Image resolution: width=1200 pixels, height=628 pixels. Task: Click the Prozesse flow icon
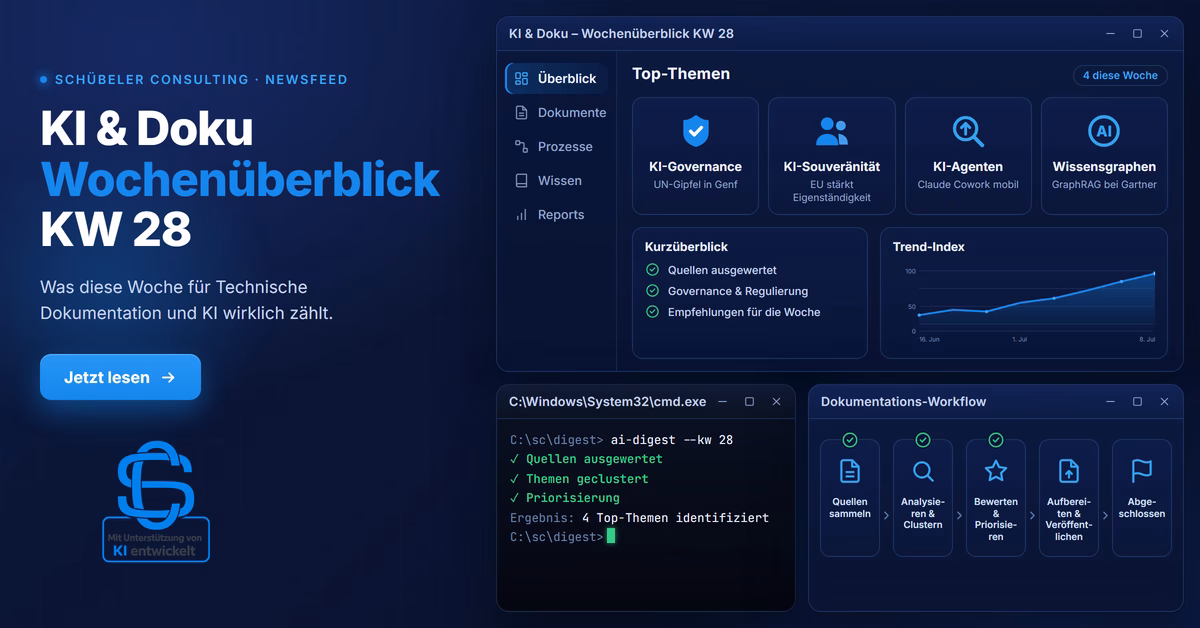pyautogui.click(x=521, y=147)
